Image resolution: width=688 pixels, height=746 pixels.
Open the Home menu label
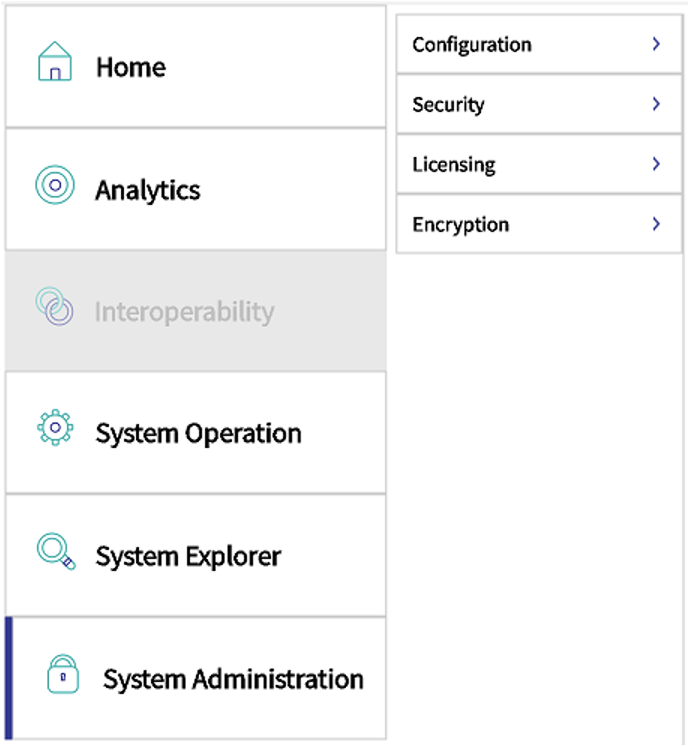(131, 68)
